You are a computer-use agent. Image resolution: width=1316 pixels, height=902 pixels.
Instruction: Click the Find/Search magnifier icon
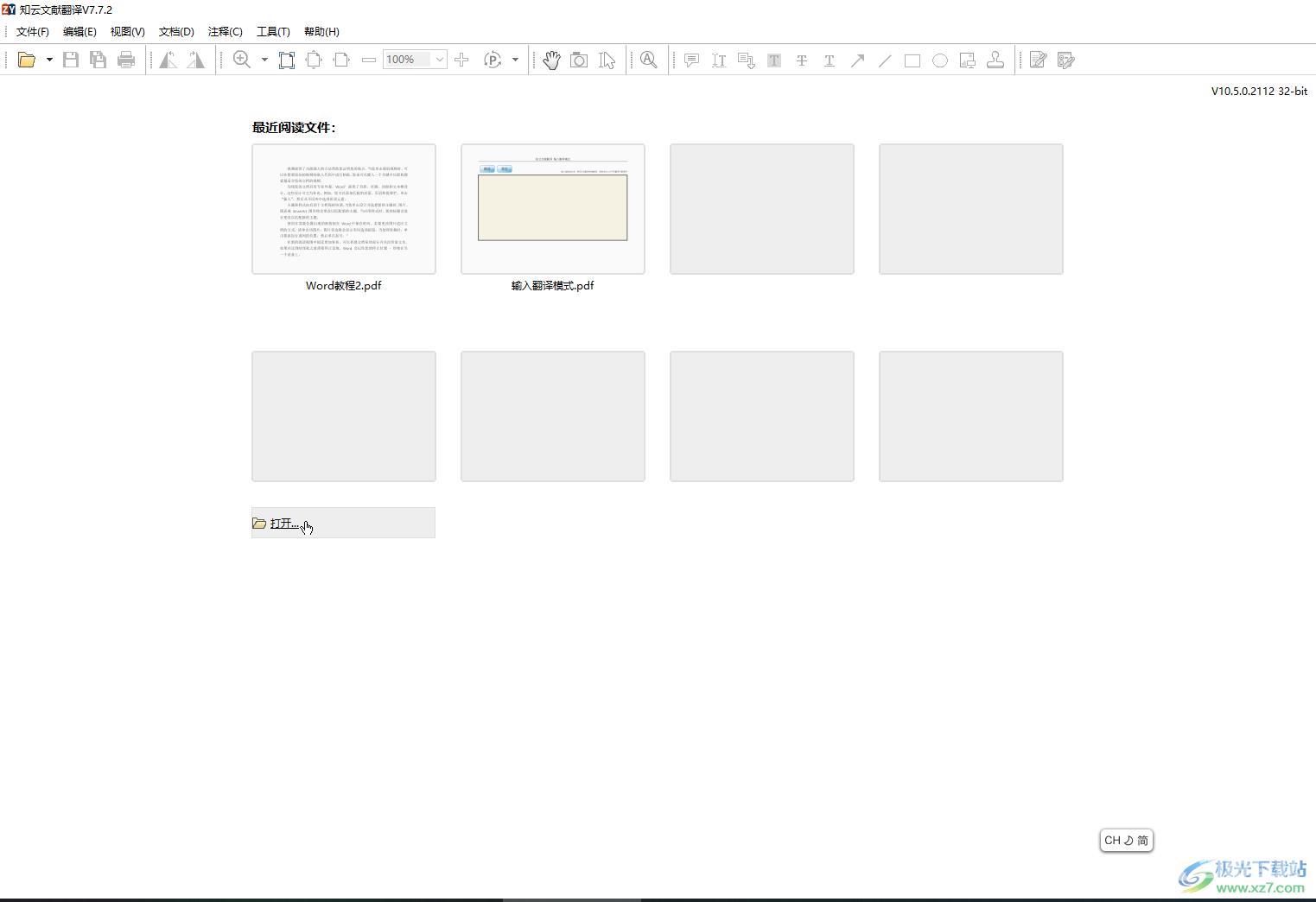pyautogui.click(x=649, y=60)
